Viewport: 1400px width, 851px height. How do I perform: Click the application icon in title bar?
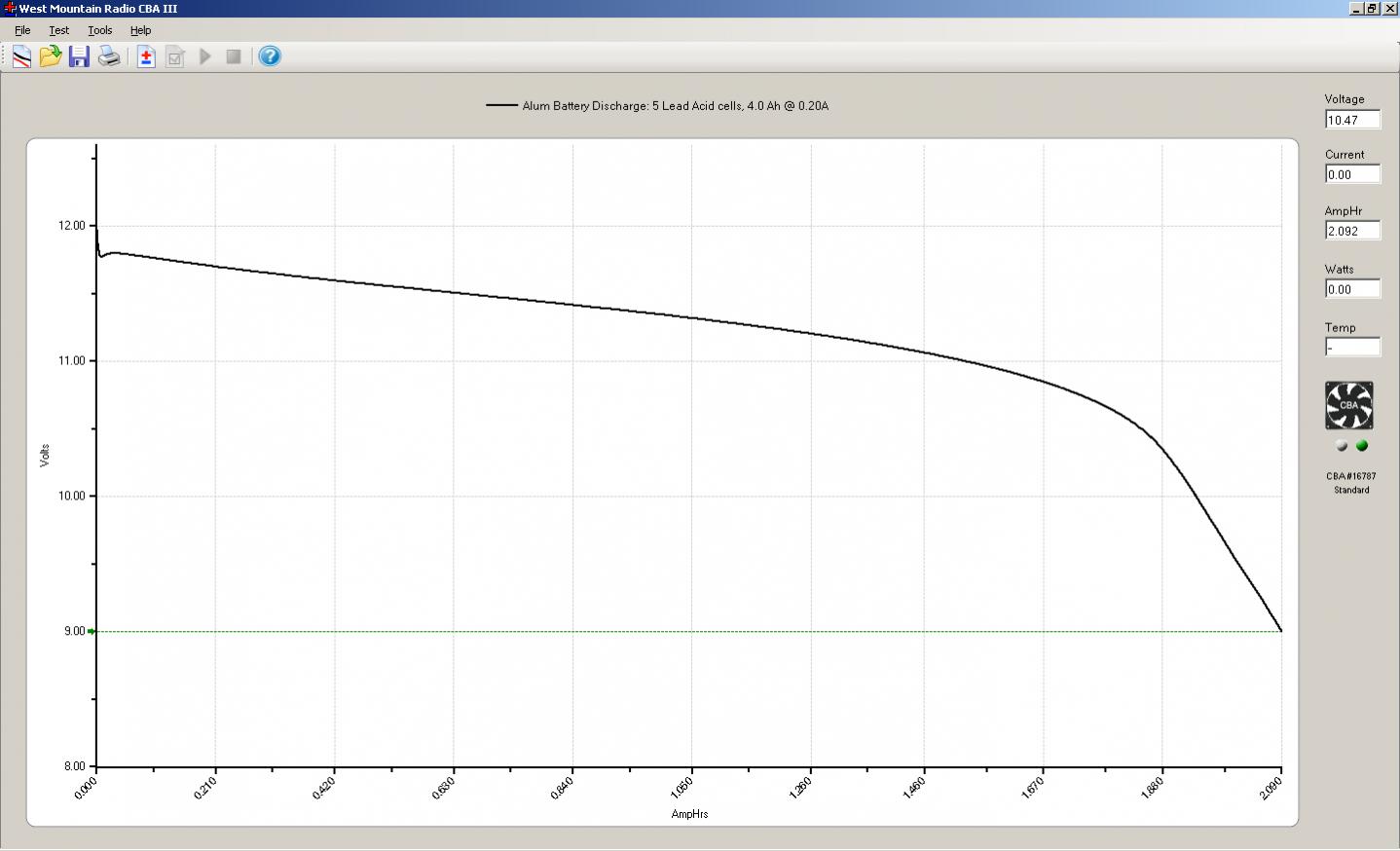pos(10,8)
